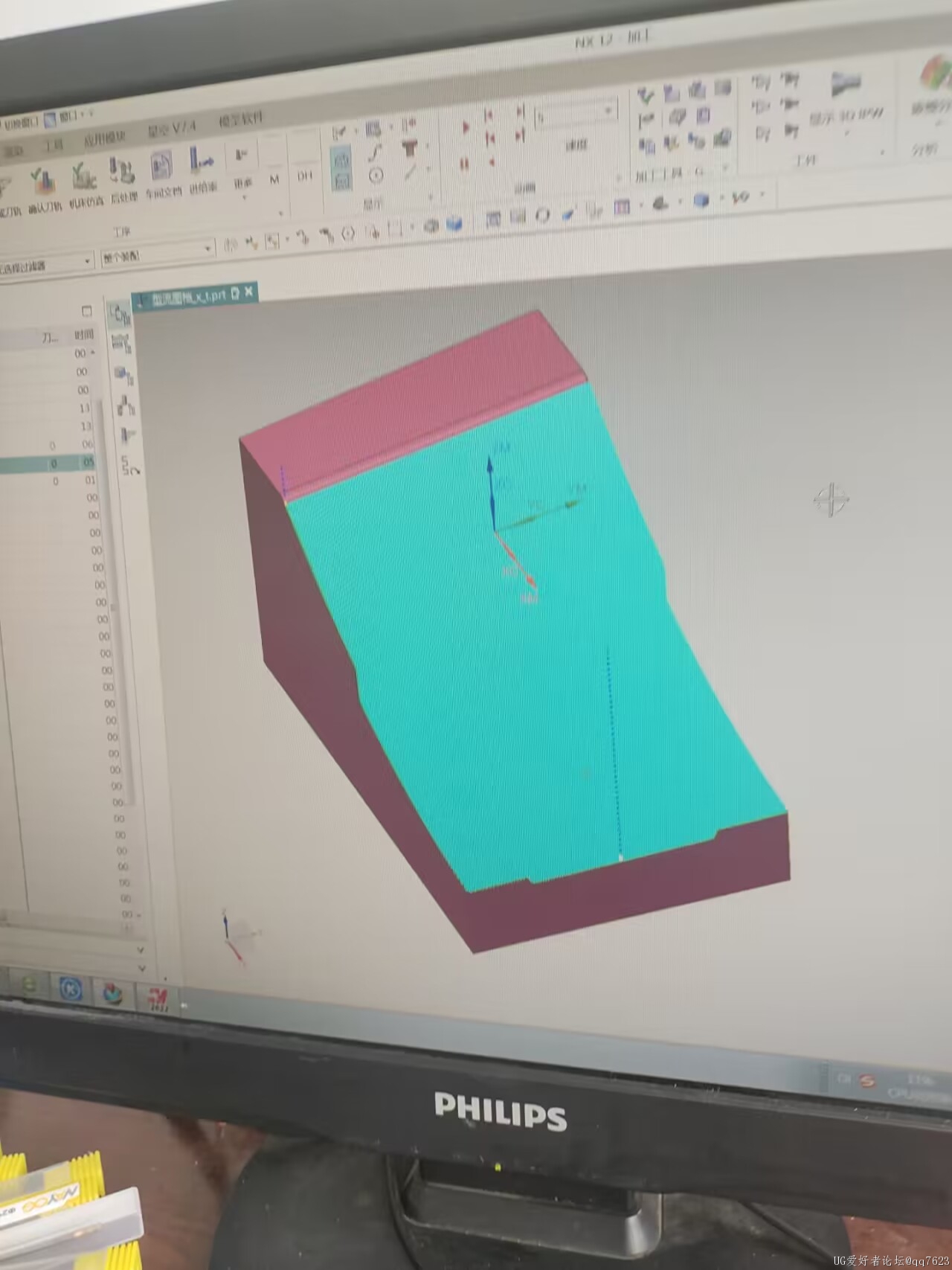952x1270 pixels.
Task: Click the pink top face of the model
Action: point(413,403)
